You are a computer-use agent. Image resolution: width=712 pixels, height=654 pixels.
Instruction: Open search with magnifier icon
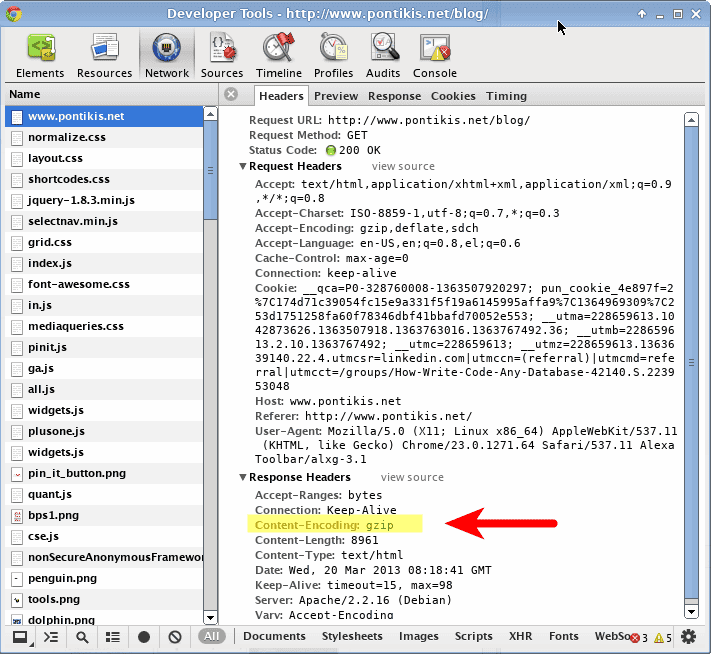pyautogui.click(x=82, y=637)
